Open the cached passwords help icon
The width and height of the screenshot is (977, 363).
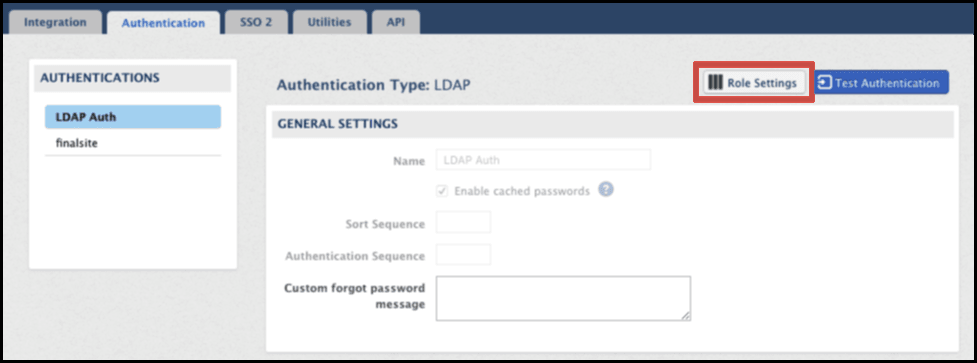pyautogui.click(x=606, y=190)
